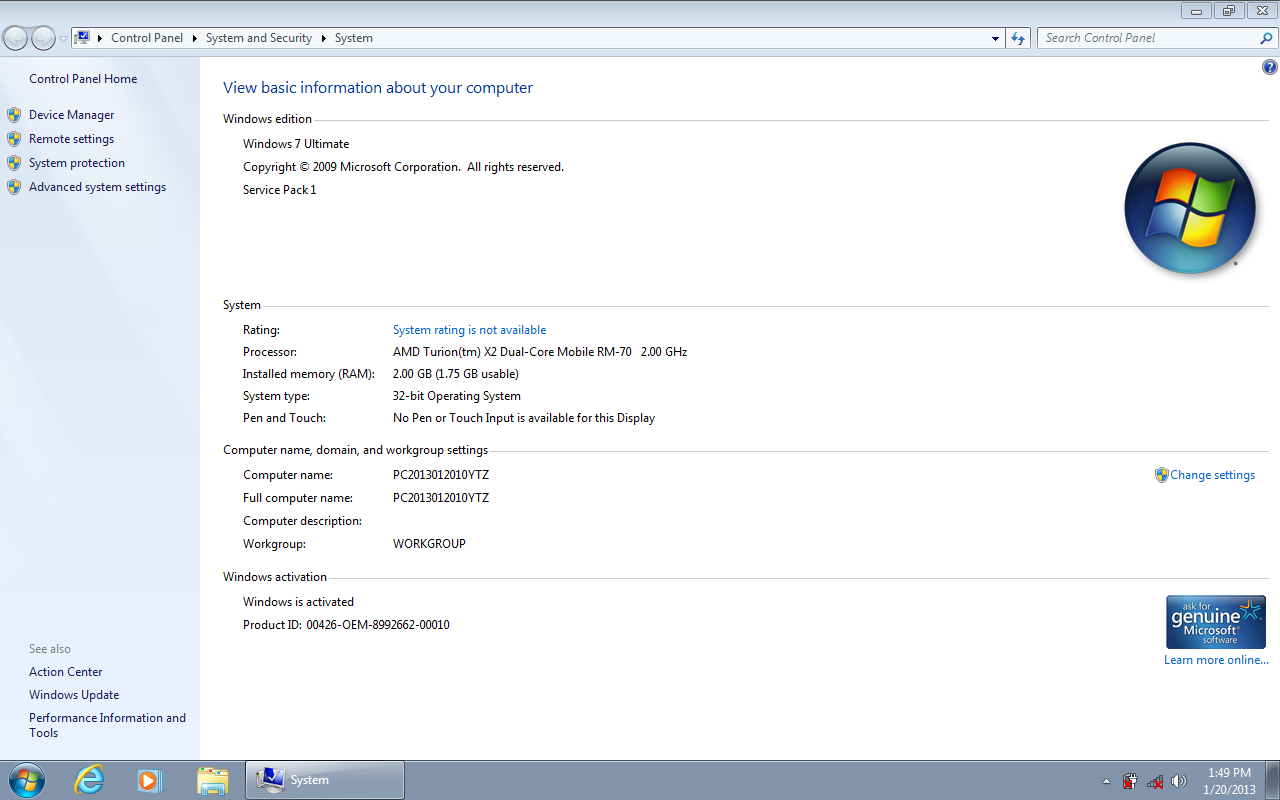Click the Refresh button in address bar

(1018, 38)
